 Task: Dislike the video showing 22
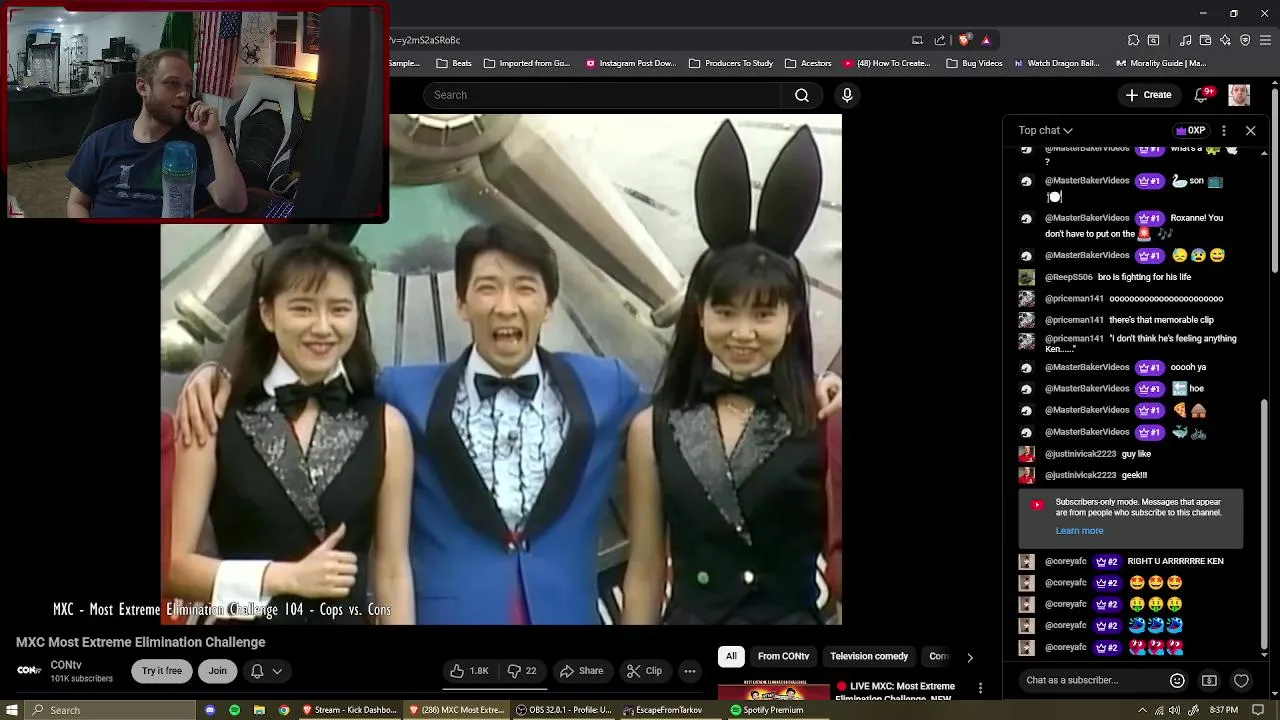(521, 671)
